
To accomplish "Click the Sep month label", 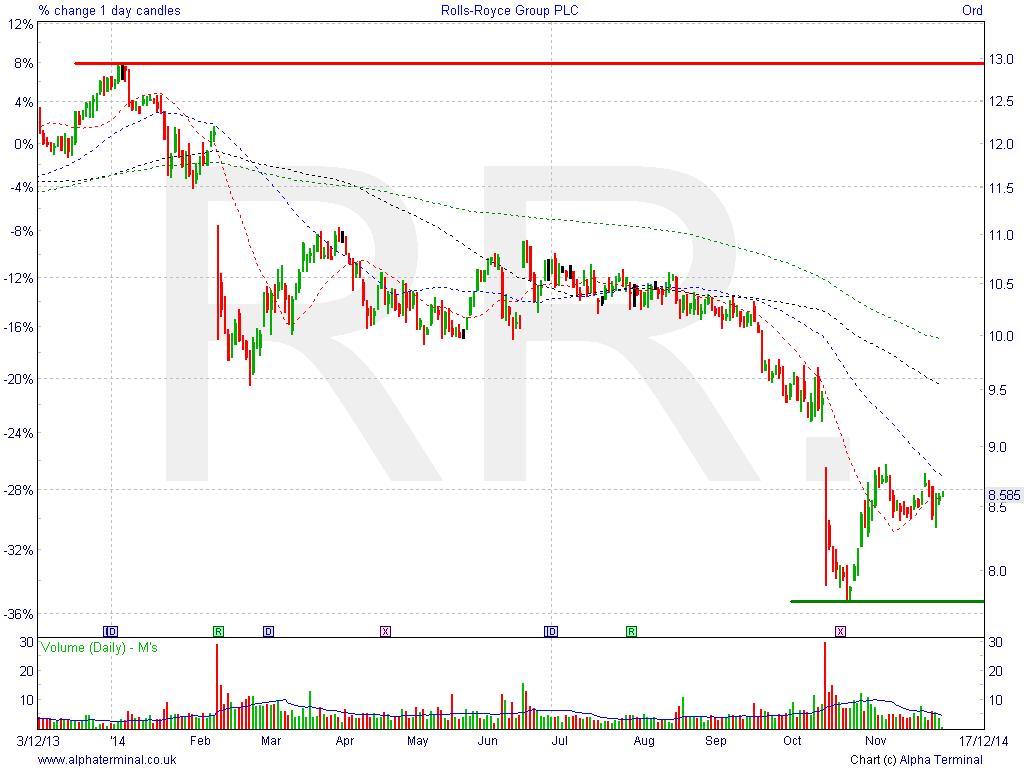I will pyautogui.click(x=716, y=741).
